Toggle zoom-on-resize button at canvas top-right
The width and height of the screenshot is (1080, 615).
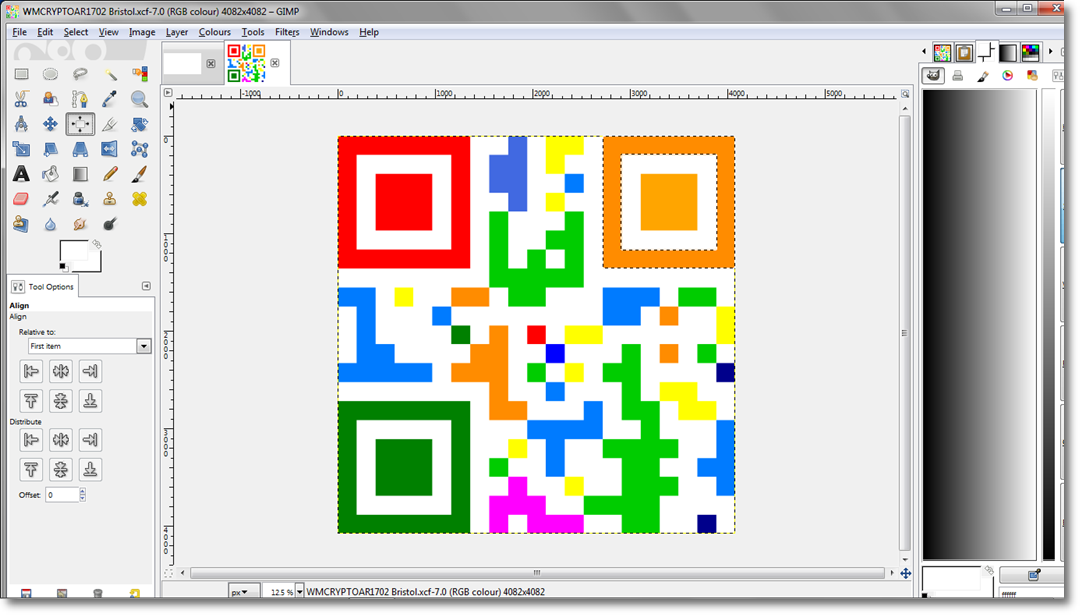pyautogui.click(x=905, y=94)
